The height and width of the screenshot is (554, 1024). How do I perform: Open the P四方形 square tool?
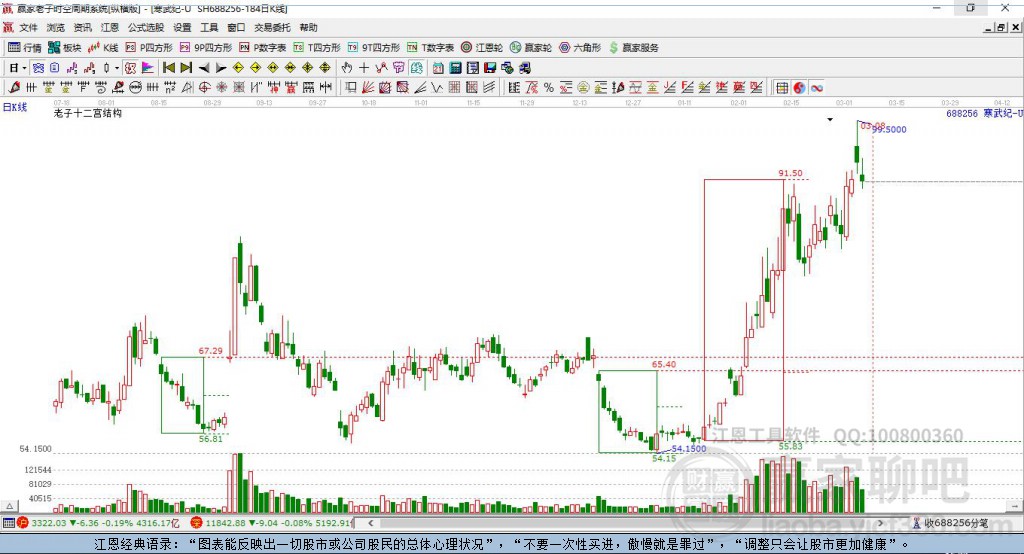149,48
